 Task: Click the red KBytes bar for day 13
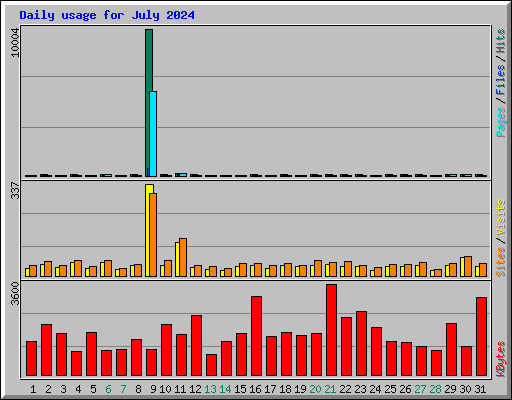[x=211, y=365]
